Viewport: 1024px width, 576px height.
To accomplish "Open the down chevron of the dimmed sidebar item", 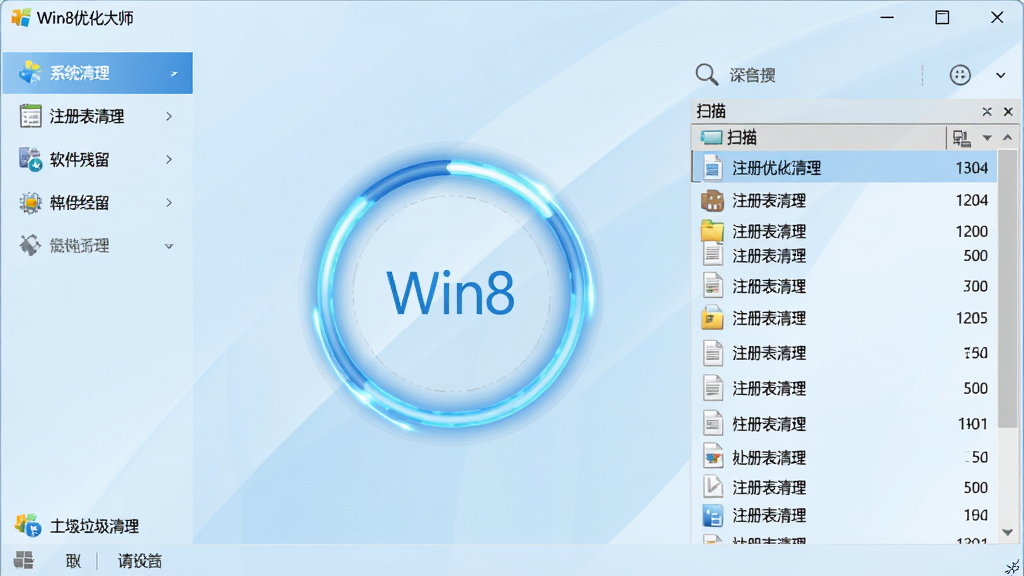I will pos(169,246).
